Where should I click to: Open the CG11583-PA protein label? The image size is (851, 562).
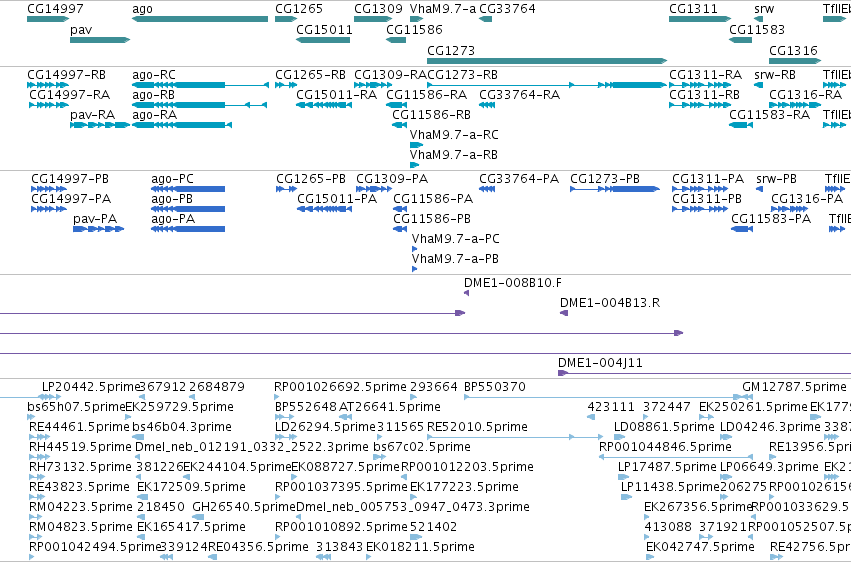point(771,219)
